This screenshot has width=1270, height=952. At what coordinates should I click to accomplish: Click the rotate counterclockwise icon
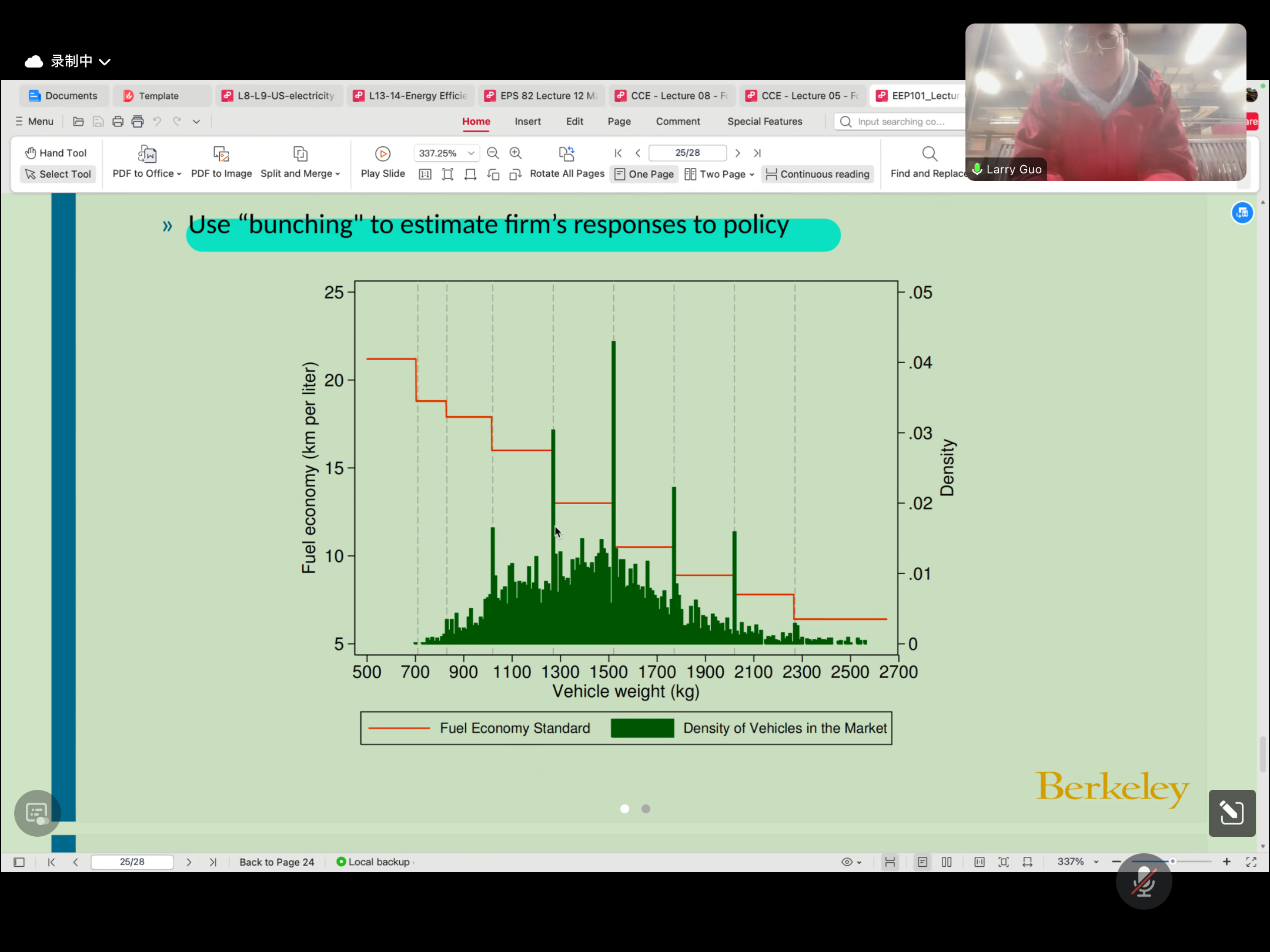[493, 174]
